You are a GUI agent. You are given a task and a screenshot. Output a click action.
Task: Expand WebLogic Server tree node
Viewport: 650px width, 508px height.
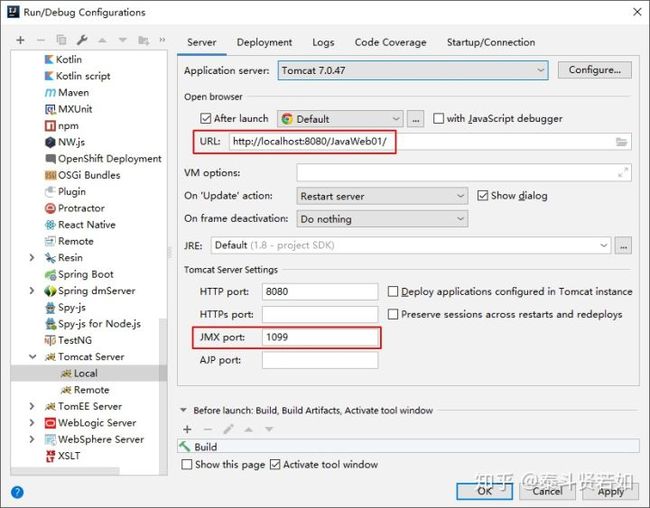32,423
